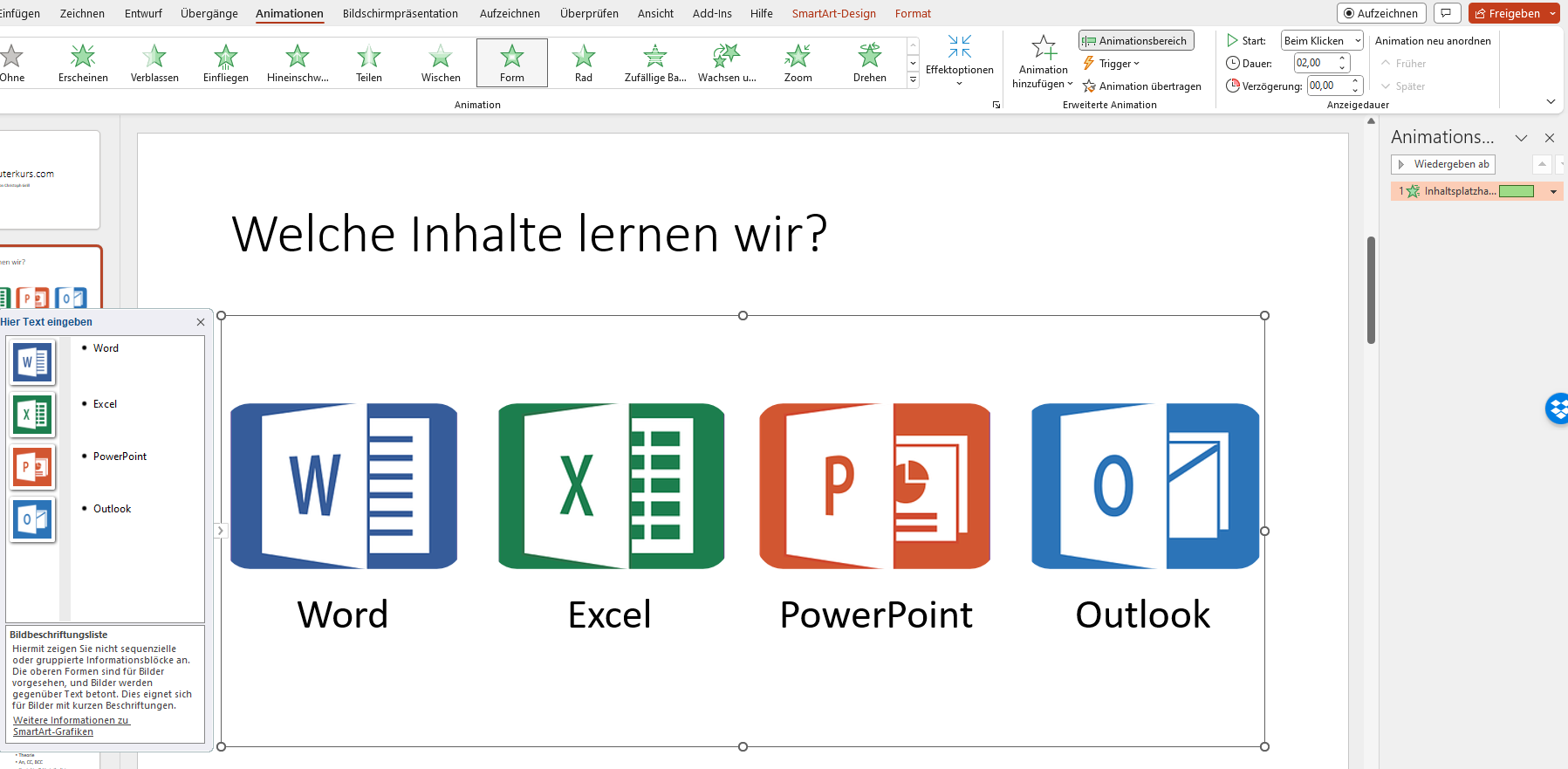The width and height of the screenshot is (1568, 769).
Task: Expand the Trigger dropdown
Action: tap(1113, 64)
